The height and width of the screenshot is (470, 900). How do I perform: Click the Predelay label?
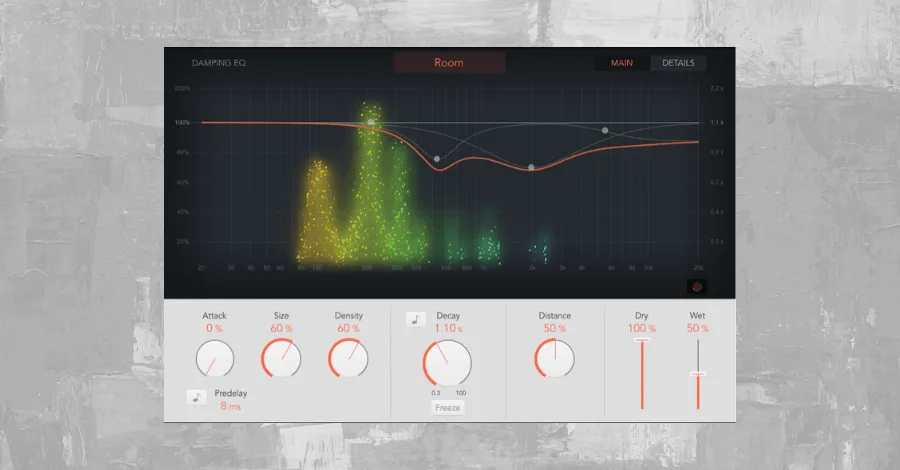point(231,393)
